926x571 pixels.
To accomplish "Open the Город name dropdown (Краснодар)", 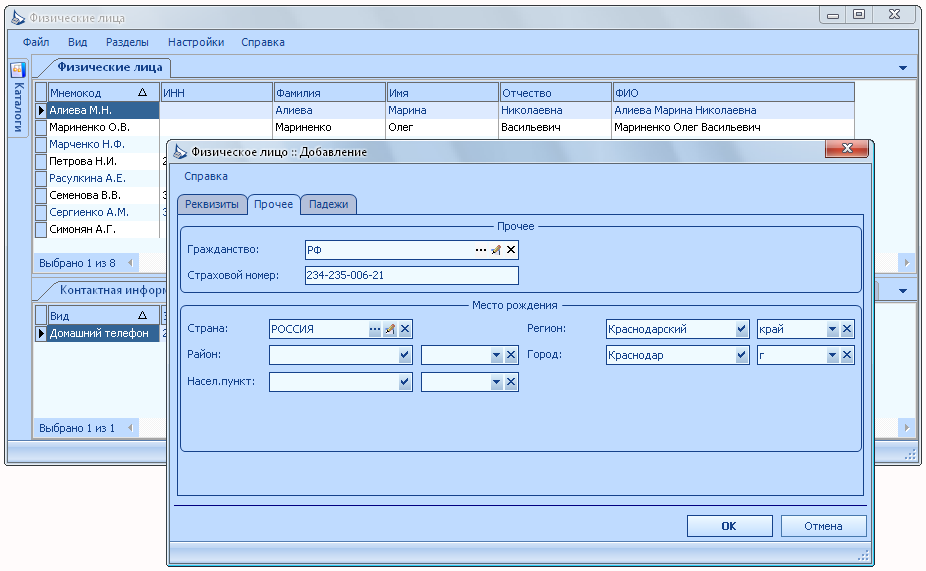I will 742,355.
